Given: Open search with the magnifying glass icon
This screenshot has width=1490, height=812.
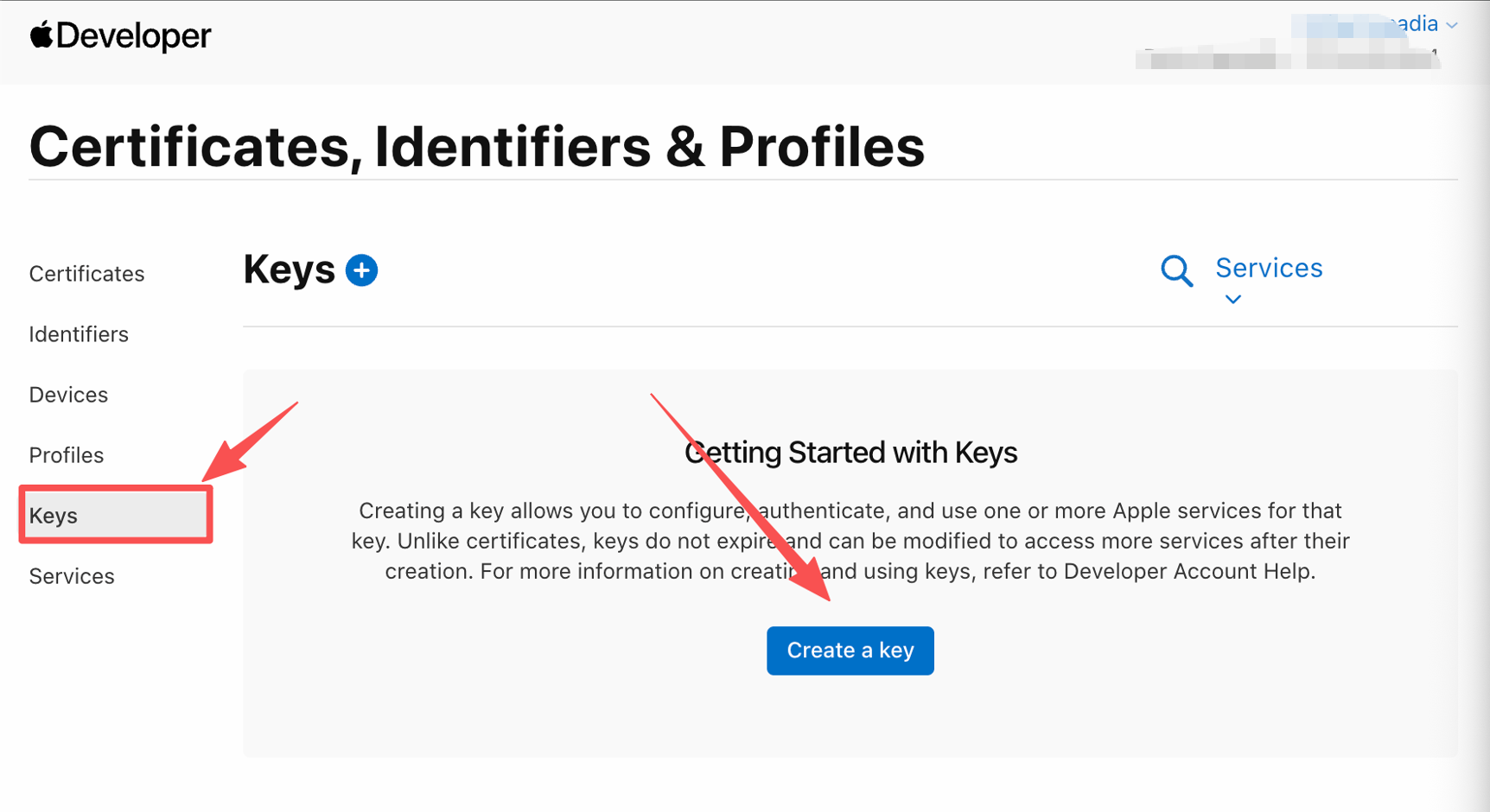Looking at the screenshot, I should coord(1176,270).
